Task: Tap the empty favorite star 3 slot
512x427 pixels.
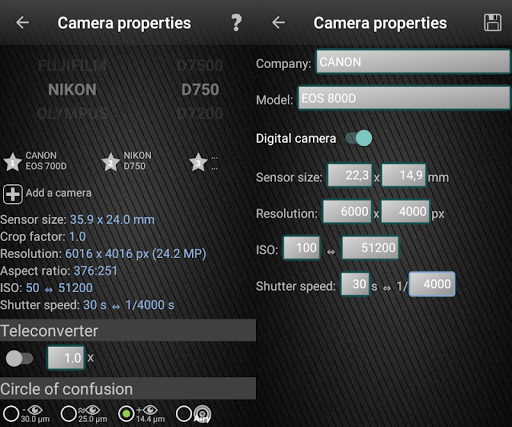Action: pyautogui.click(x=198, y=162)
